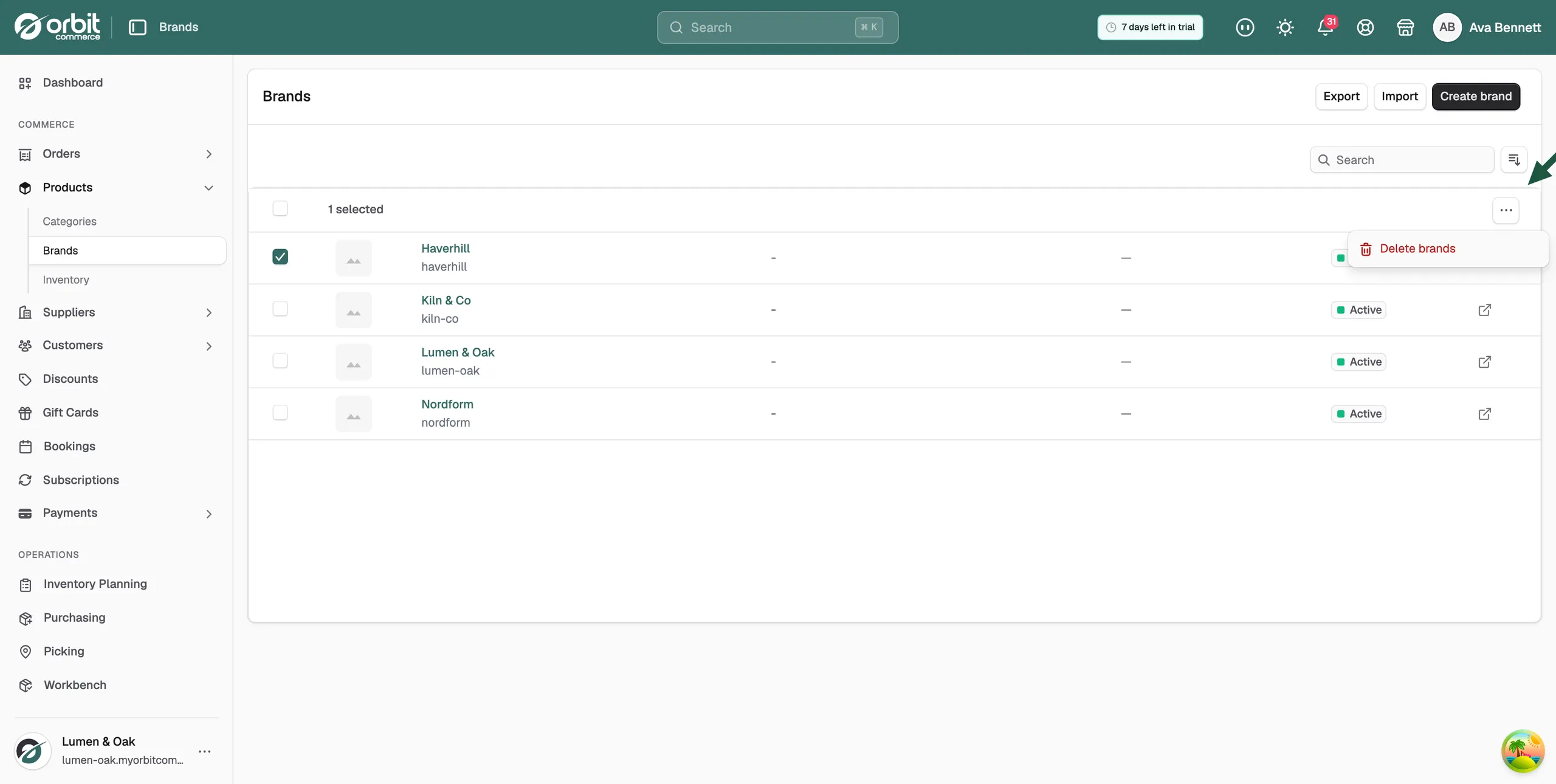Open the help lifebuoy icon
The height and width of the screenshot is (784, 1556).
point(1365,27)
